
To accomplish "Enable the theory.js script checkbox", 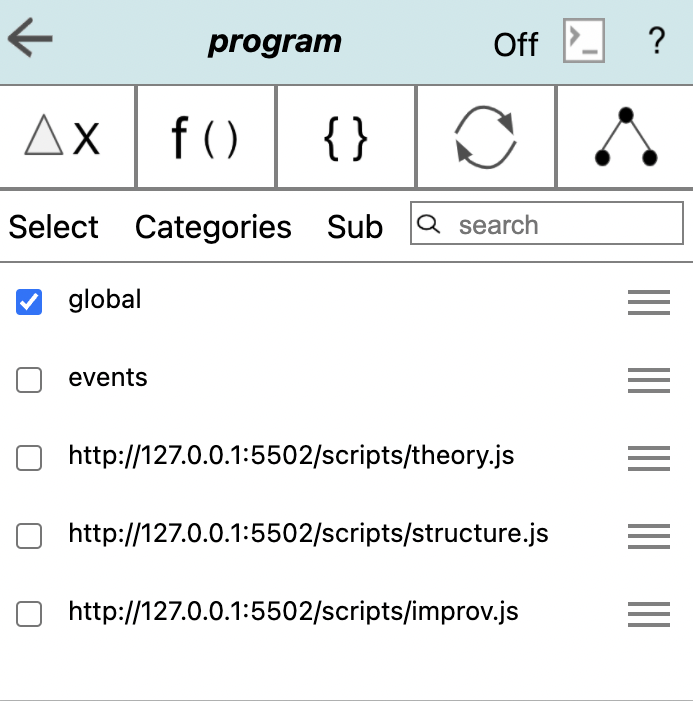I will click(x=29, y=457).
